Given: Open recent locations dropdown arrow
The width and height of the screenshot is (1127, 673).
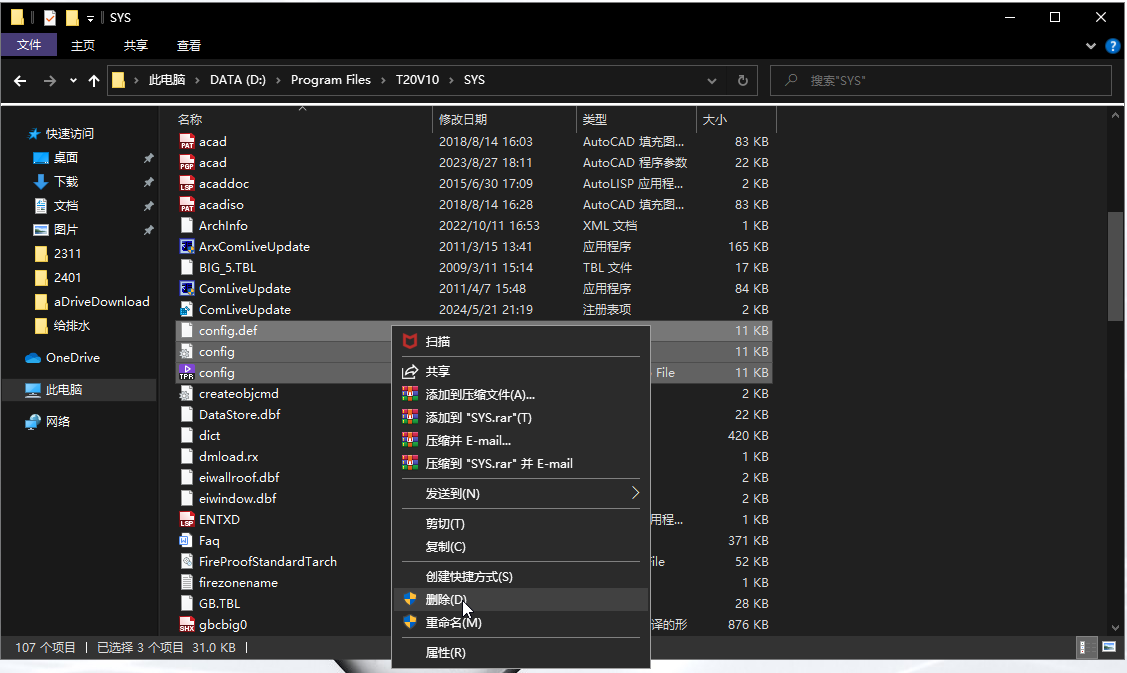Looking at the screenshot, I should pos(73,80).
